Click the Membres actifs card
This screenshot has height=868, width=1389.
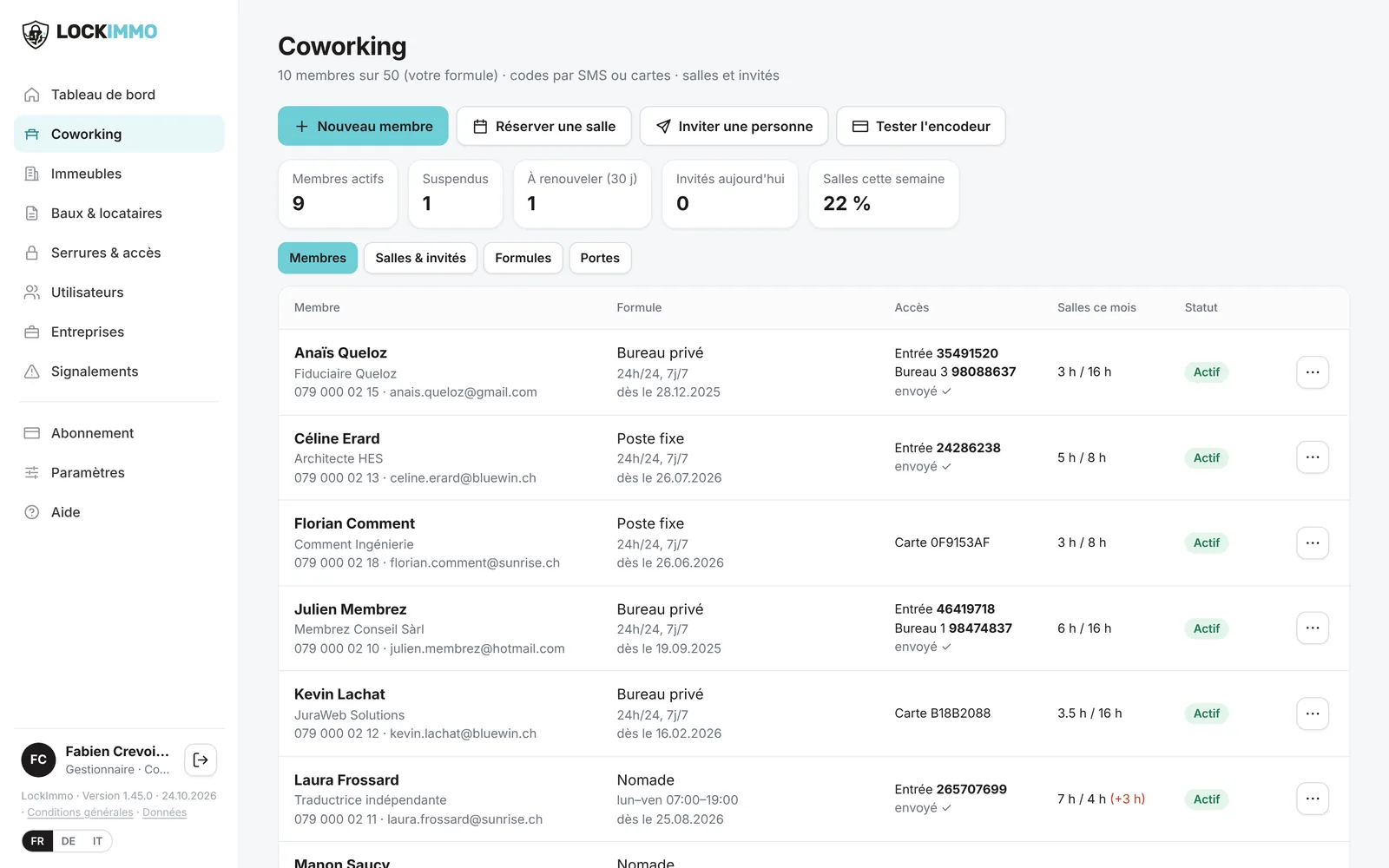pos(338,194)
